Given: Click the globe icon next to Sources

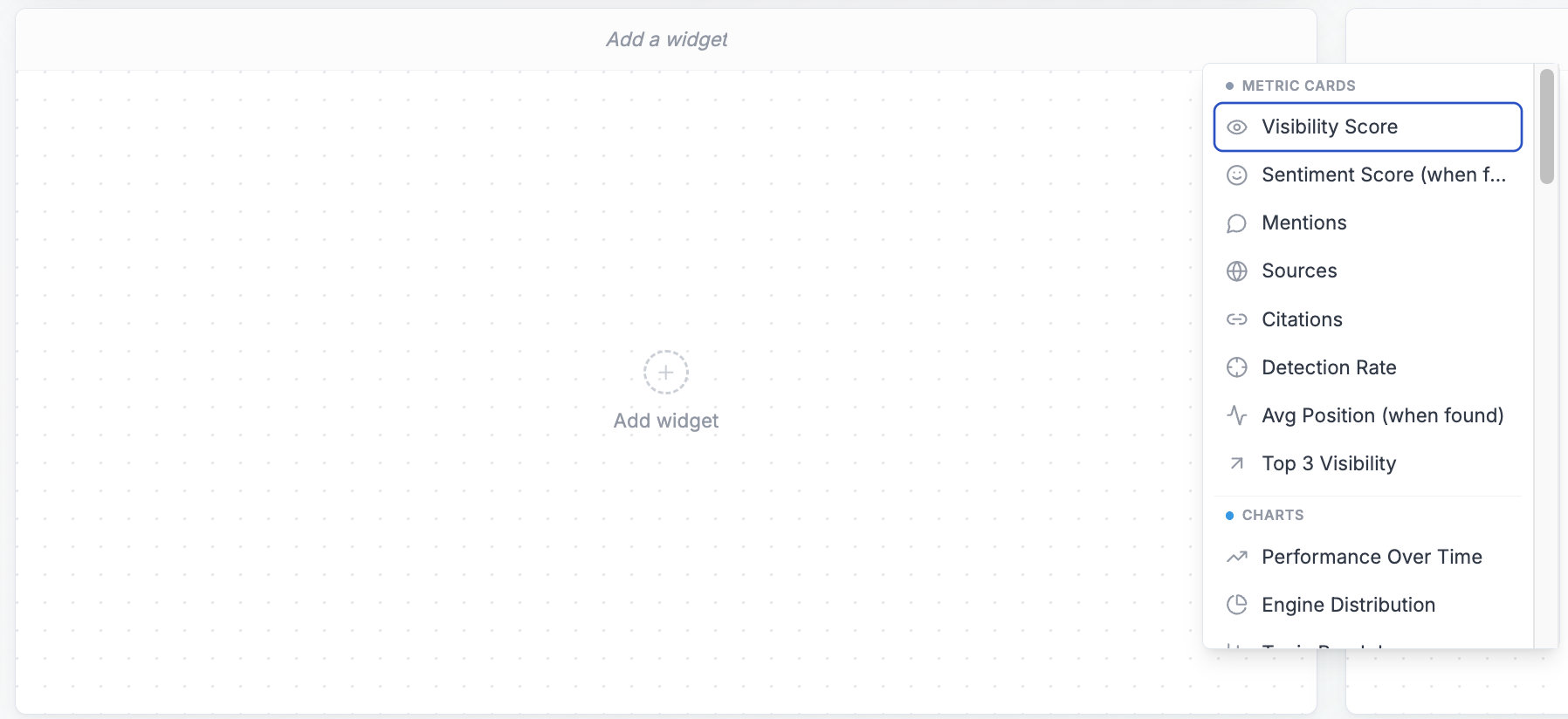Looking at the screenshot, I should tap(1236, 271).
